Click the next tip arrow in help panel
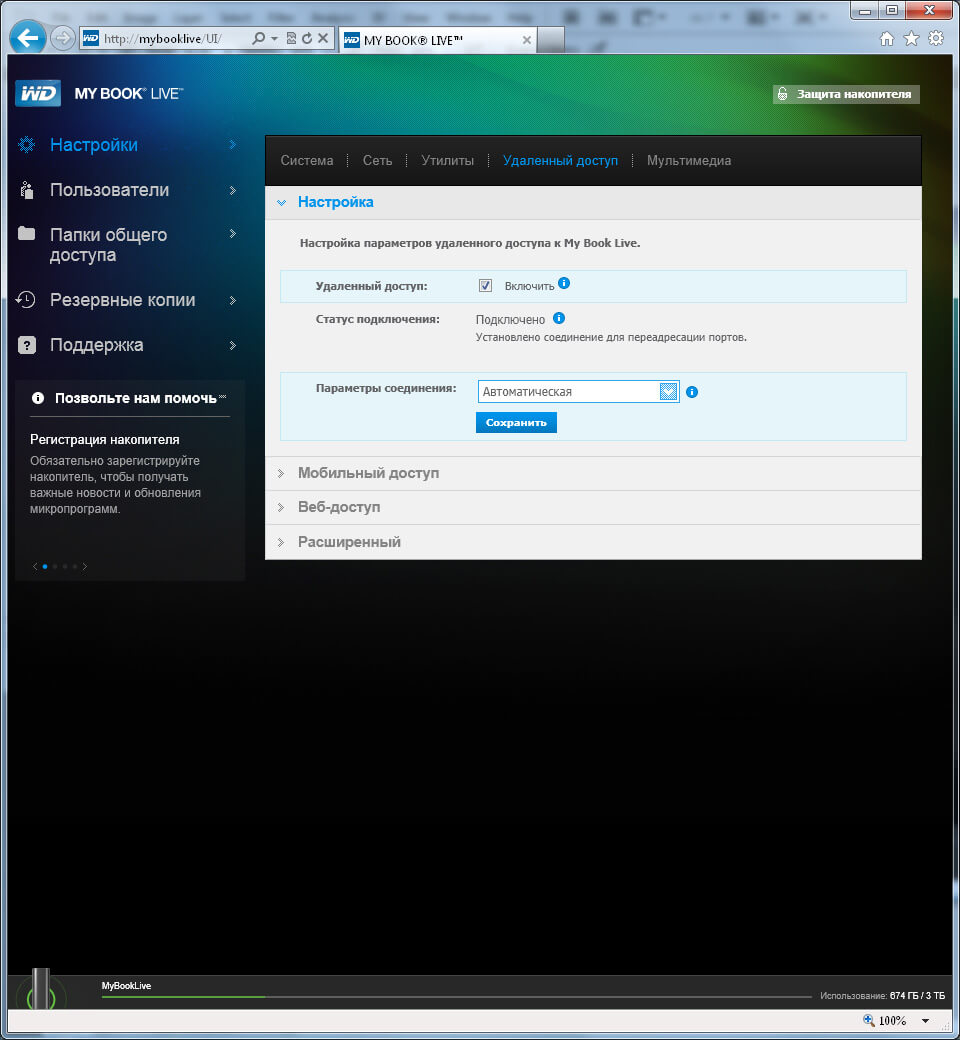This screenshot has width=960, height=1040. point(85,566)
